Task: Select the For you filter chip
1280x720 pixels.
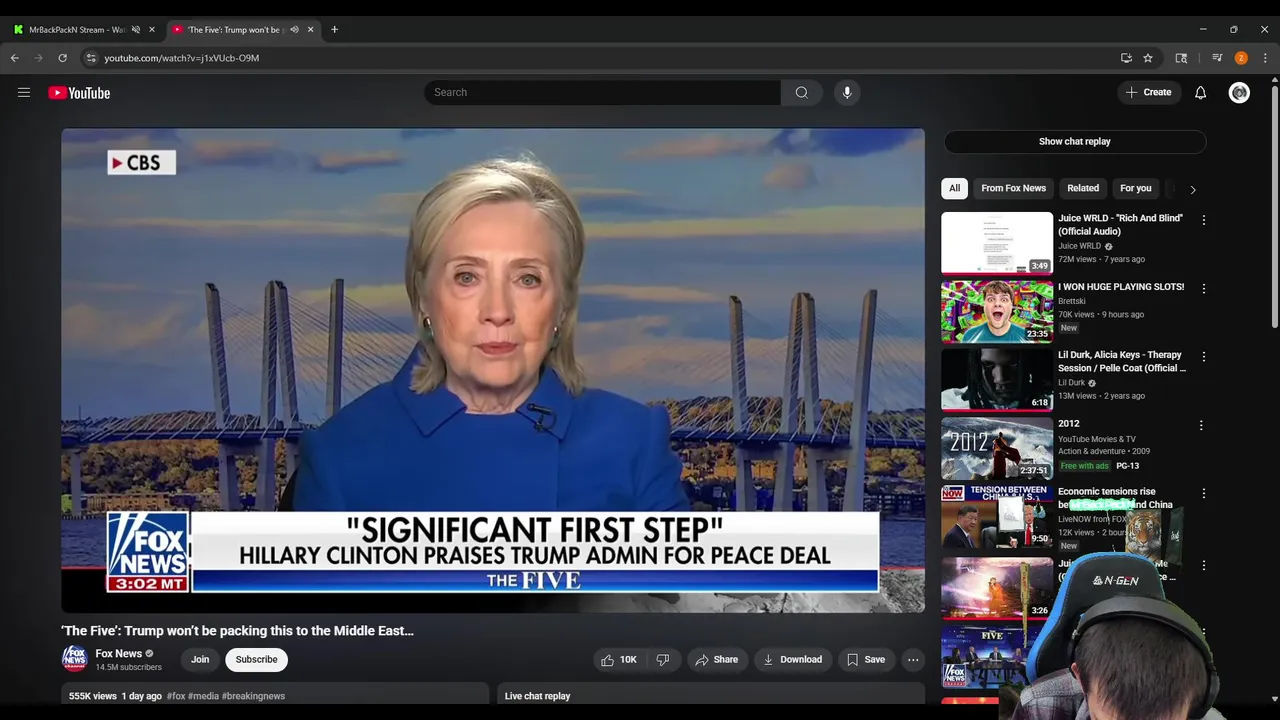Action: click(x=1135, y=188)
